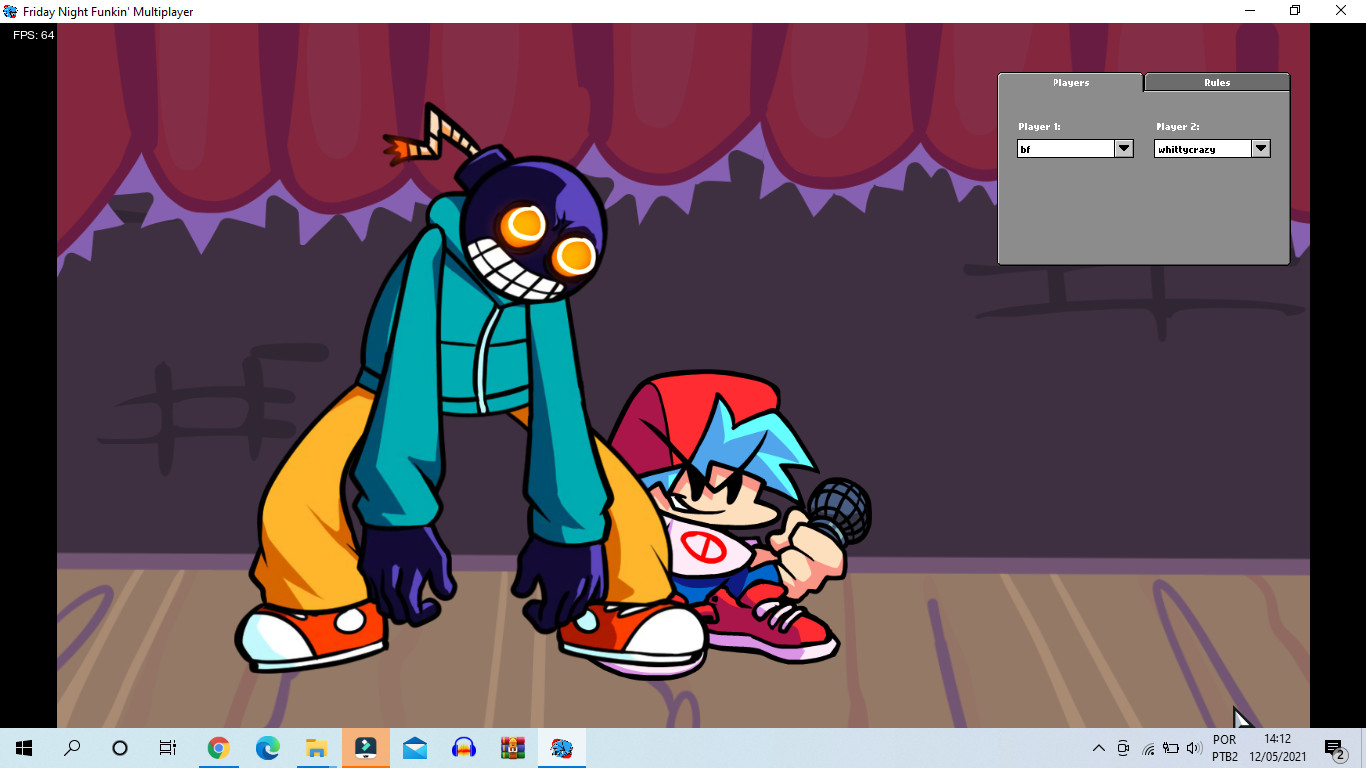Open the Windows Start menu
The image size is (1366, 768).
24,748
